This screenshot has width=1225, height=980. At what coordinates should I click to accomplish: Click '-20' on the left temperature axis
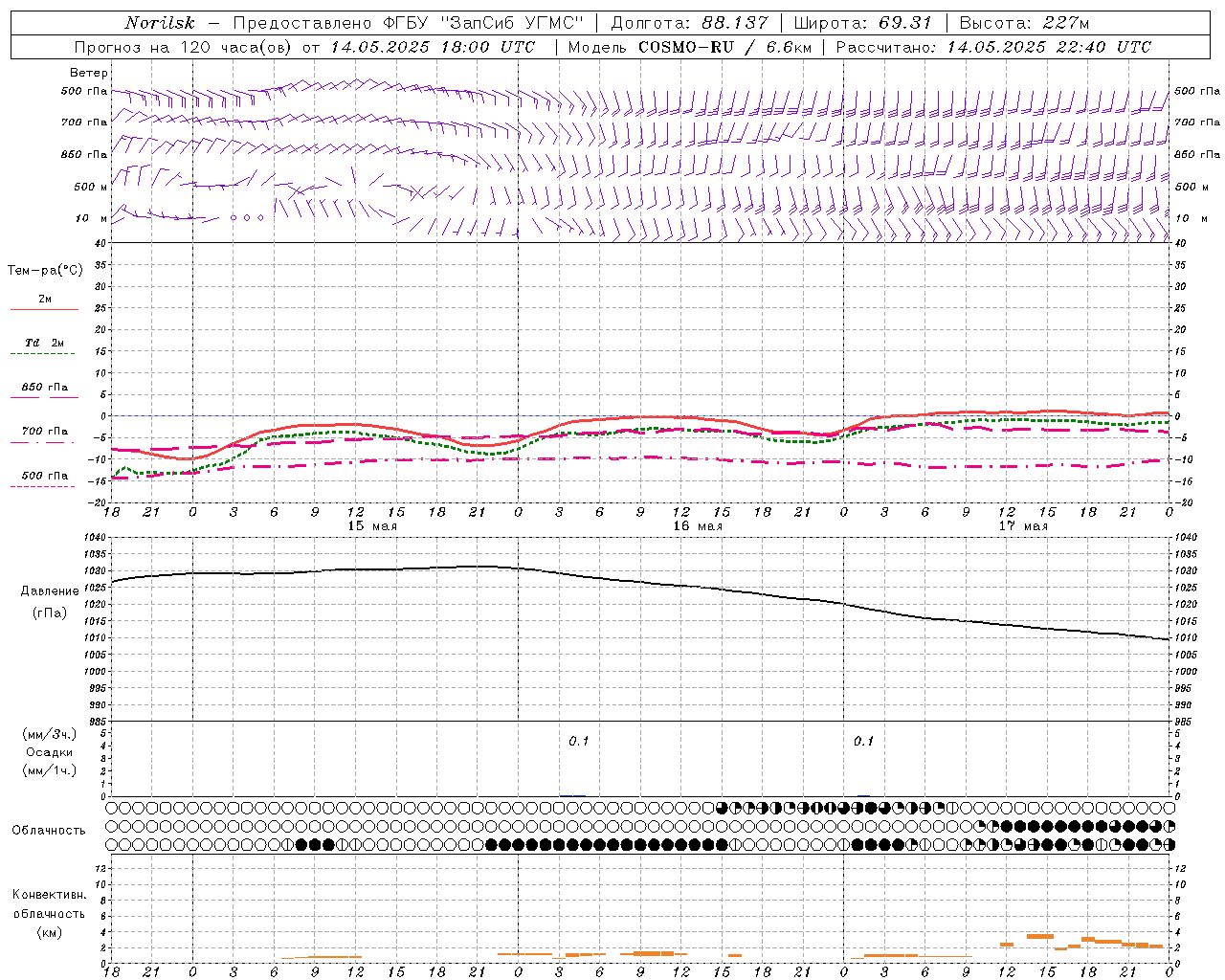click(97, 502)
